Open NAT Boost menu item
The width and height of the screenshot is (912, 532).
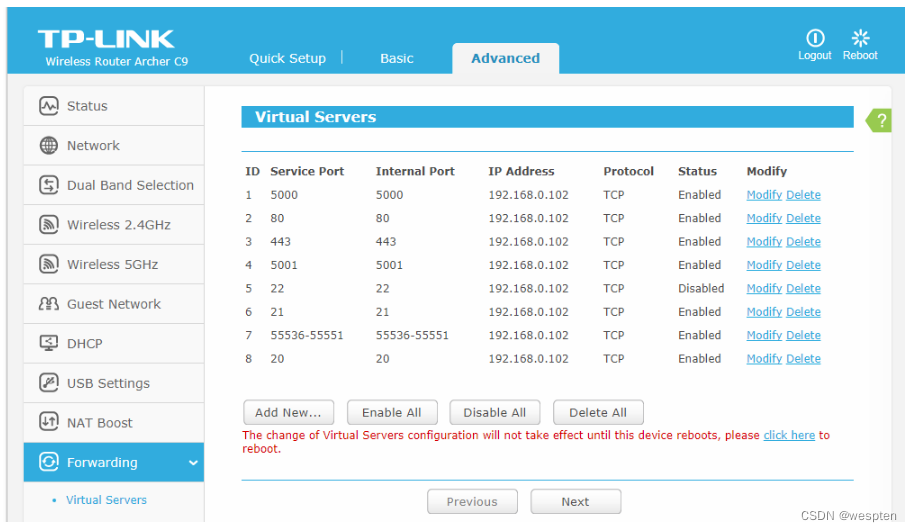[x=113, y=422]
